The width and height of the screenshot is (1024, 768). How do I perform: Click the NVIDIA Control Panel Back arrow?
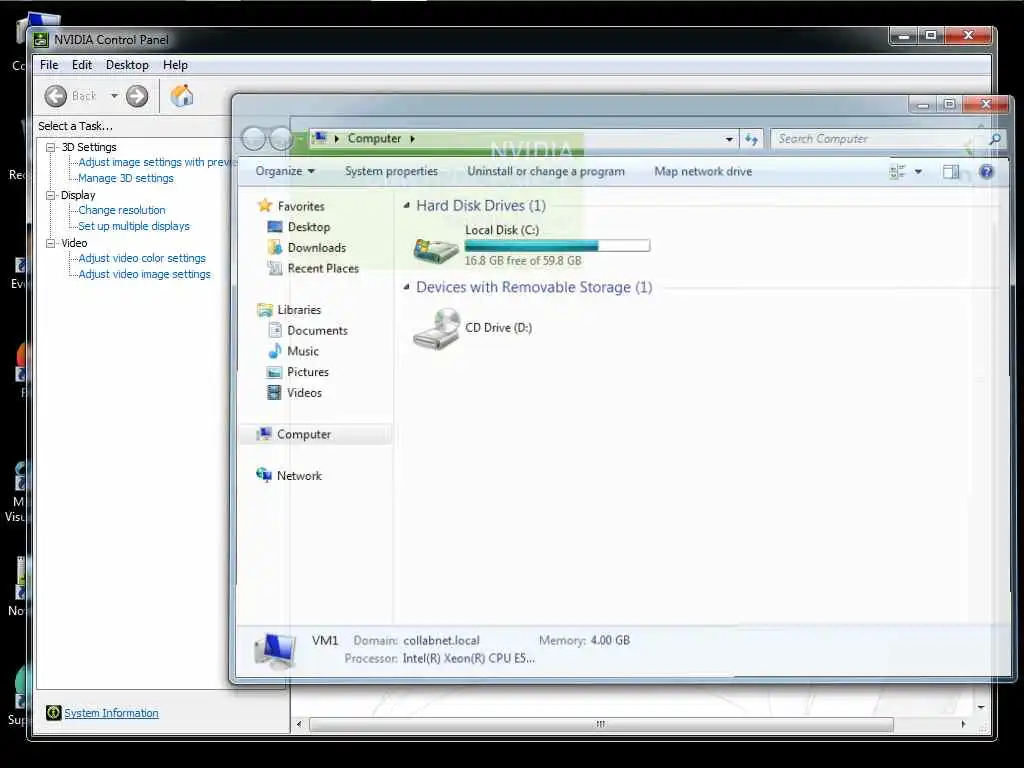coord(56,96)
